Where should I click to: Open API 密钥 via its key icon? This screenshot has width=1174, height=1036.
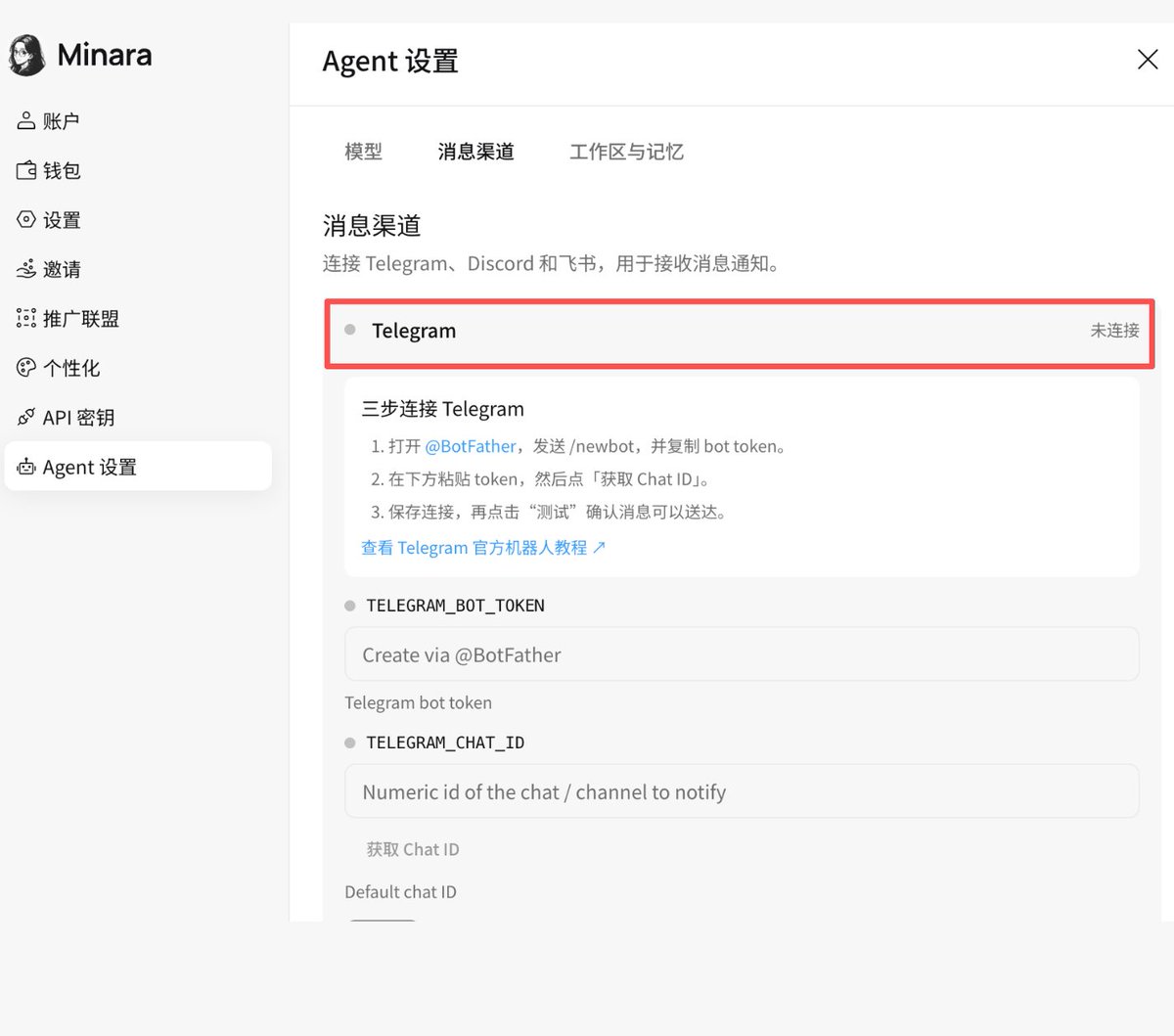(26, 417)
